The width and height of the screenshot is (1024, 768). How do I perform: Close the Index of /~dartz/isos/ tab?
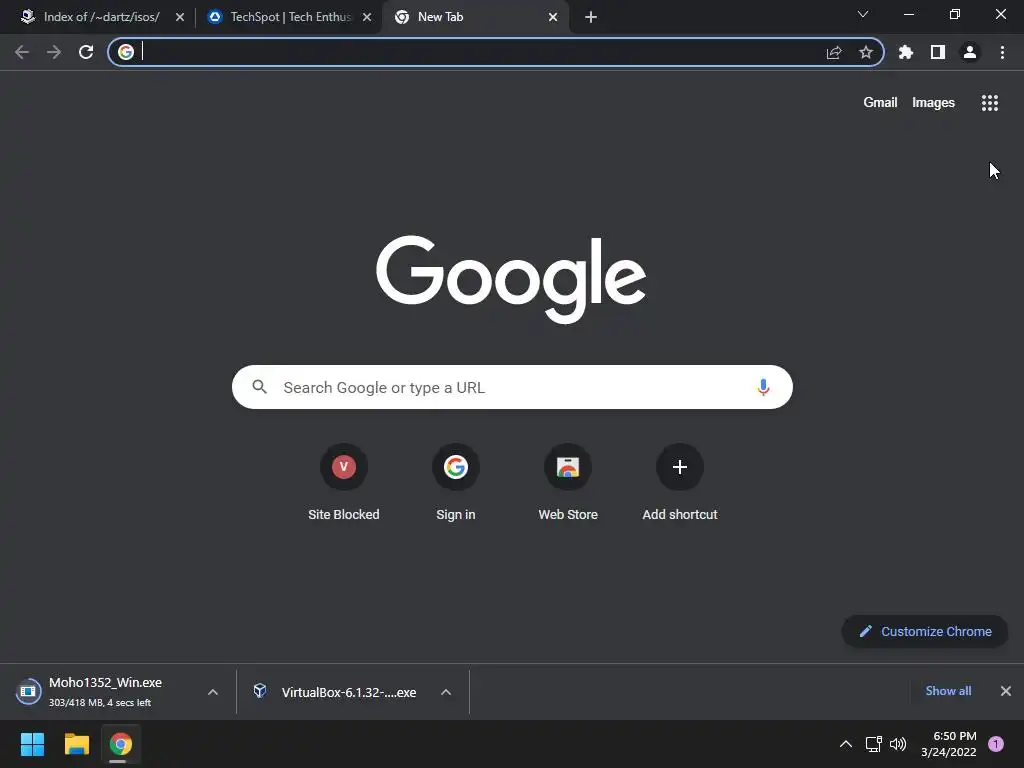click(180, 17)
